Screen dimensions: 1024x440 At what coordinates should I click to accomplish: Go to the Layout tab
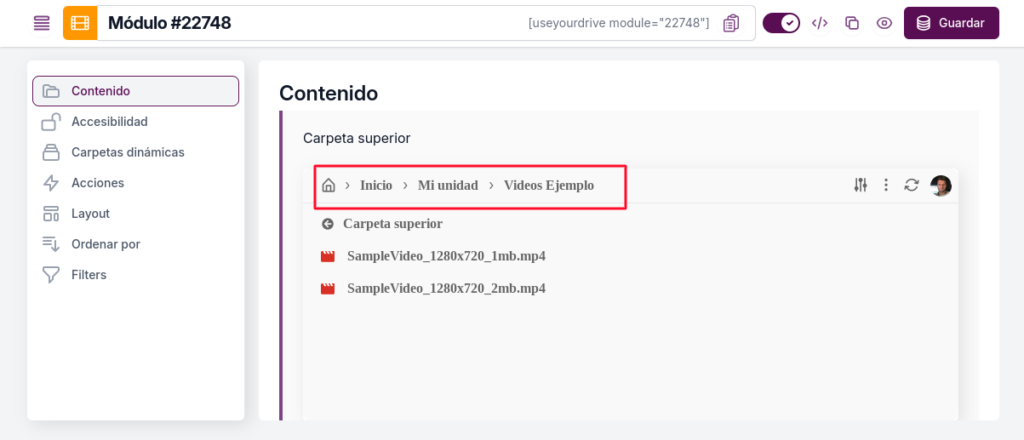(x=136, y=213)
